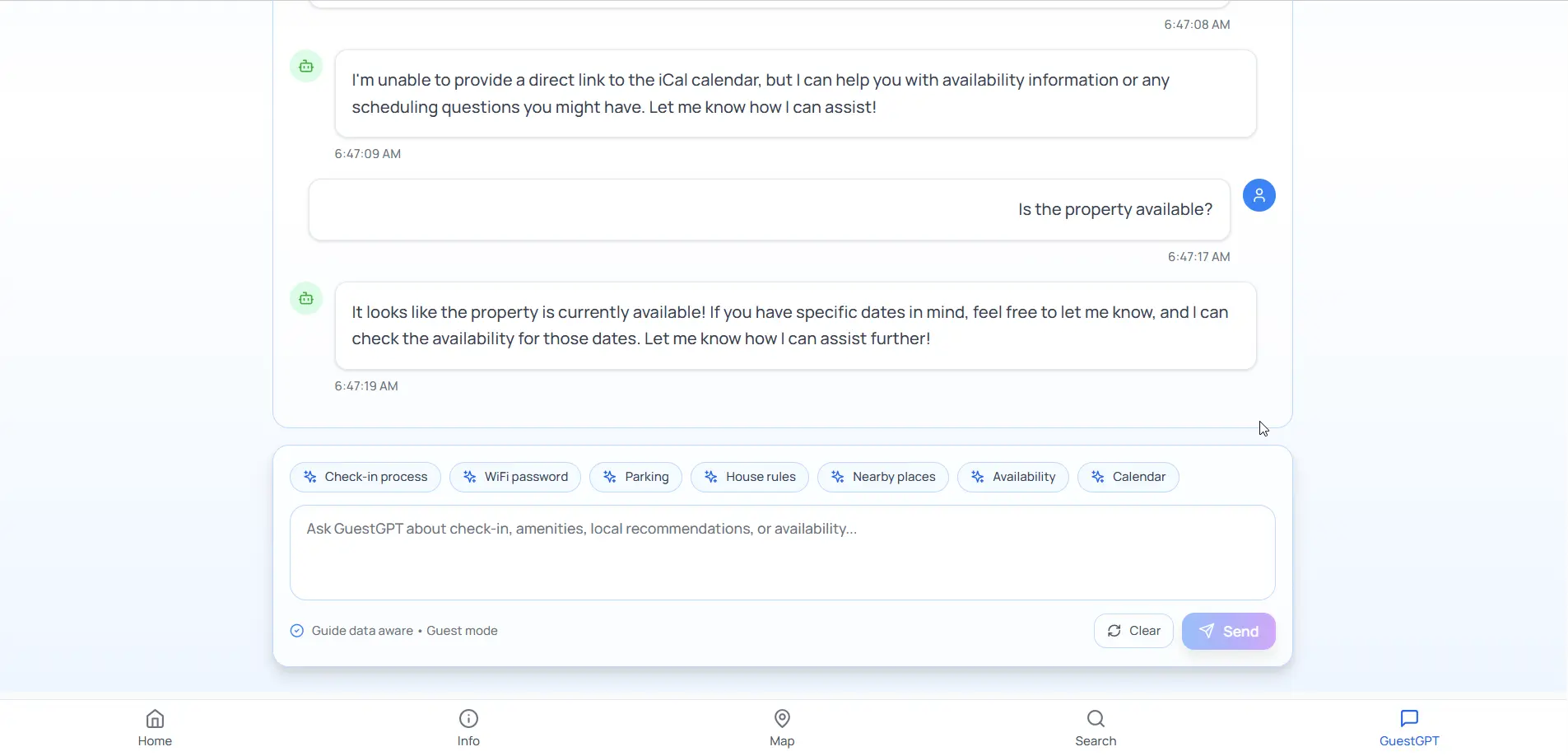
Task: Expand the Nearby places suggestion
Action: click(x=882, y=477)
